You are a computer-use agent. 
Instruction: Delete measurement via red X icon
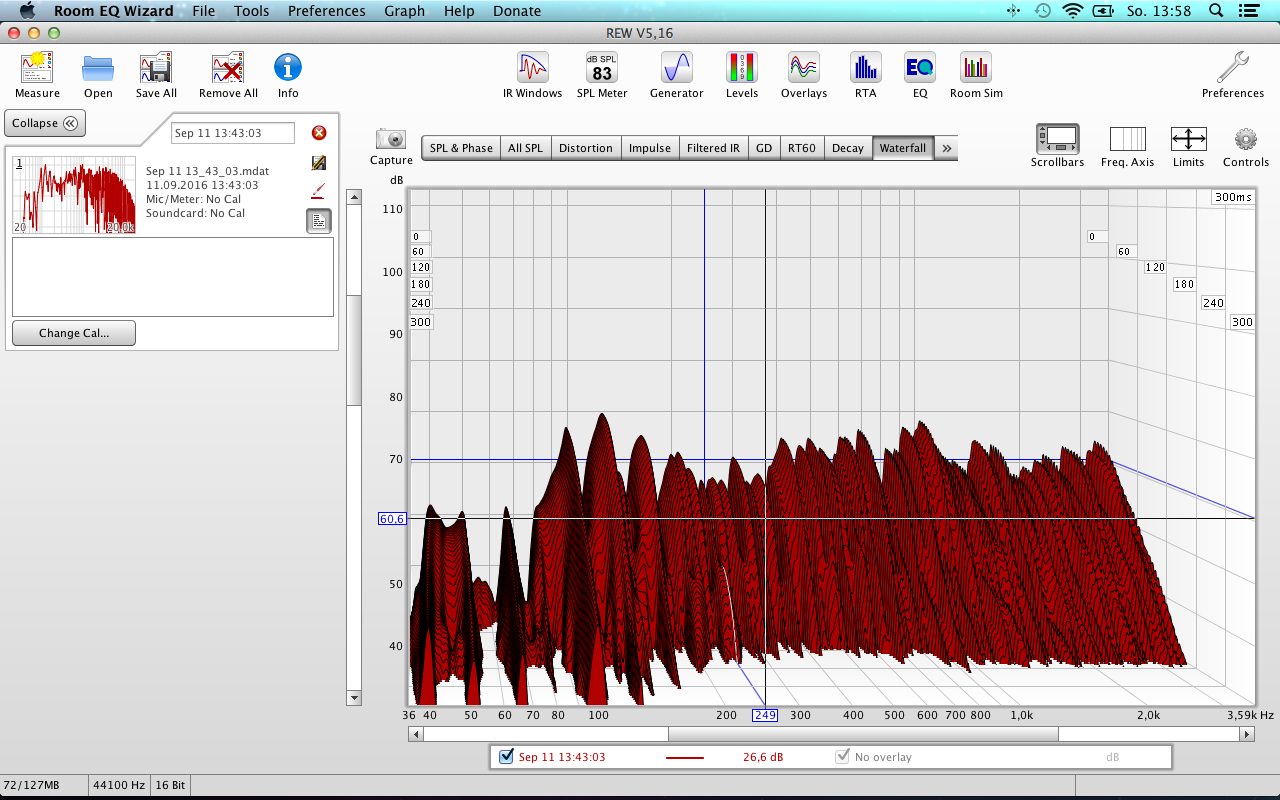click(319, 133)
